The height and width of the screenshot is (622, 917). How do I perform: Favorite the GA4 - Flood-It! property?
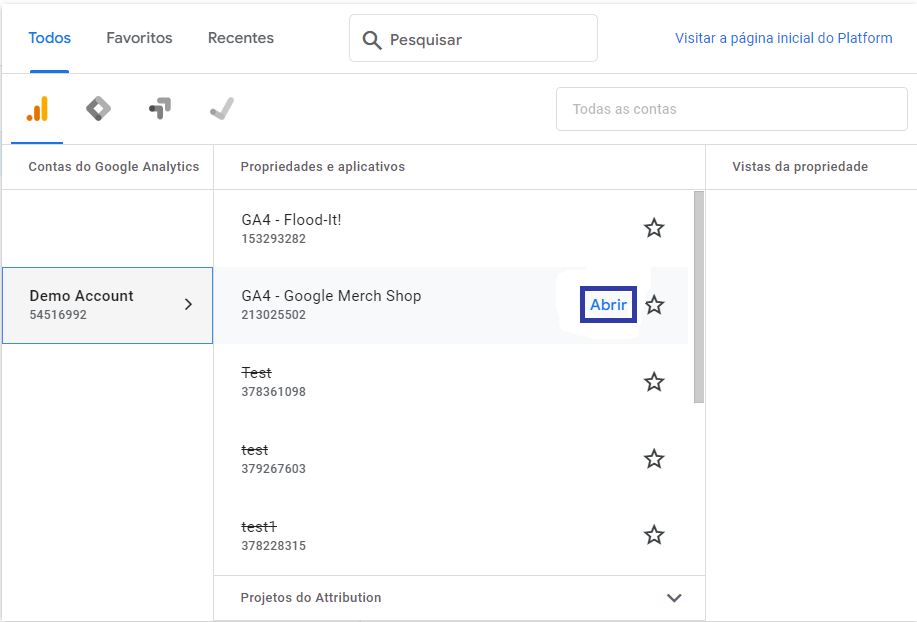tap(654, 228)
